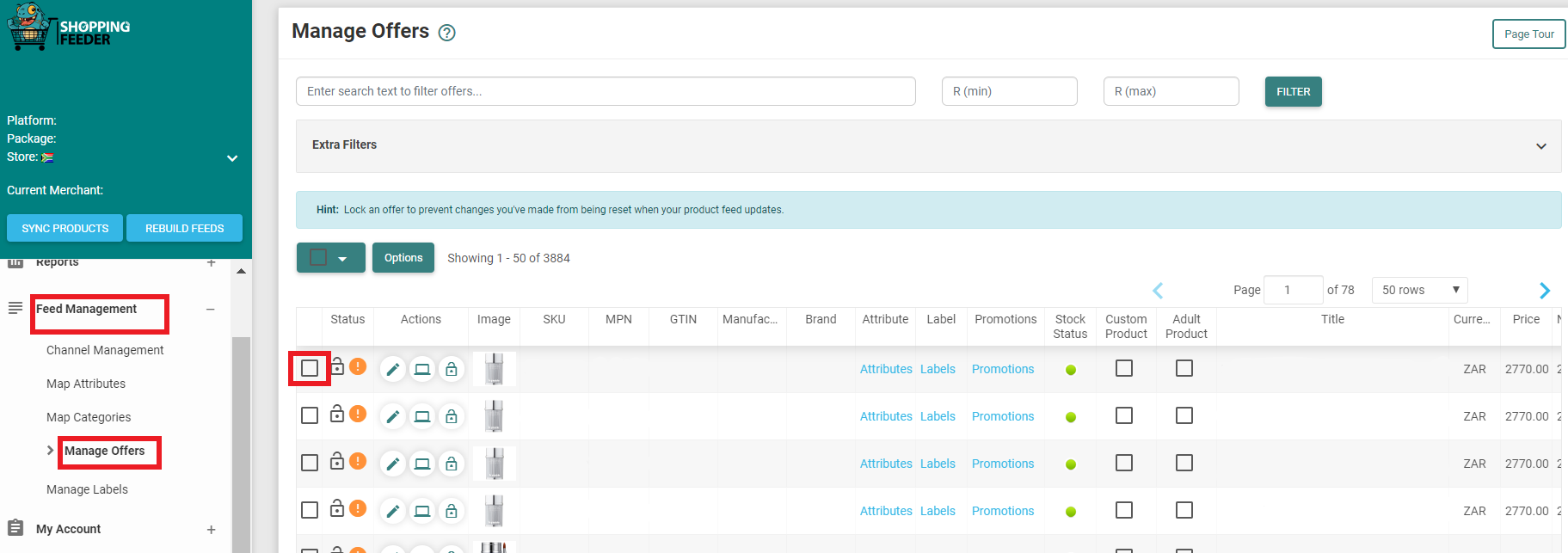Click the laptop preview icon in the fourth offer row
Image resolution: width=1568 pixels, height=553 pixels.
422,511
